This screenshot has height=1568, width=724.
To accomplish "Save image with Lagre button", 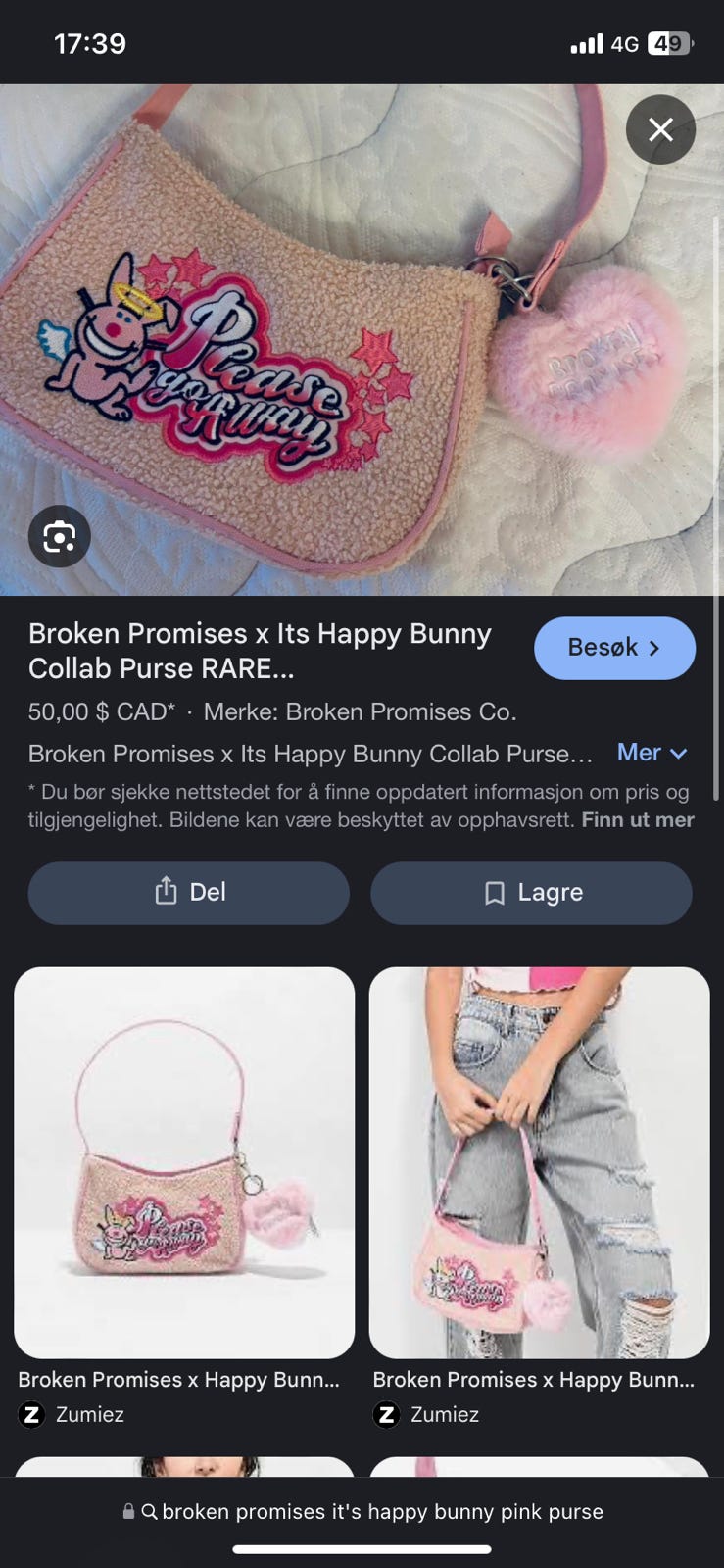I will point(531,893).
